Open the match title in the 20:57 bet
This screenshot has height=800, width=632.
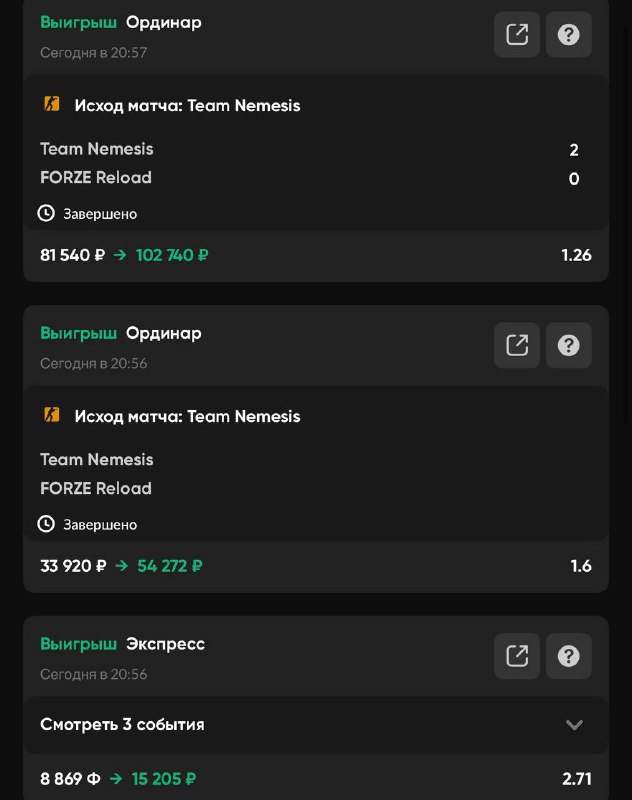point(187,105)
